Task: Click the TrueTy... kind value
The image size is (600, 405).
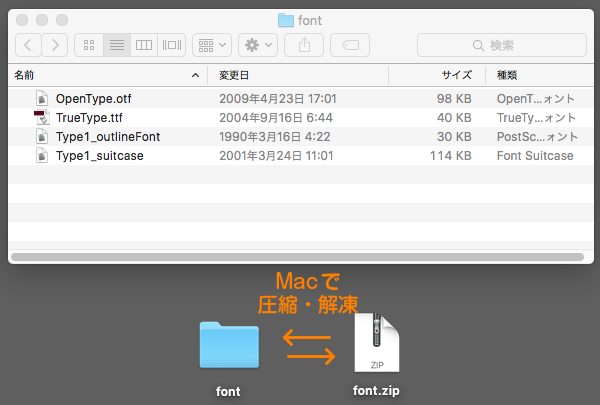Action: coord(536,118)
